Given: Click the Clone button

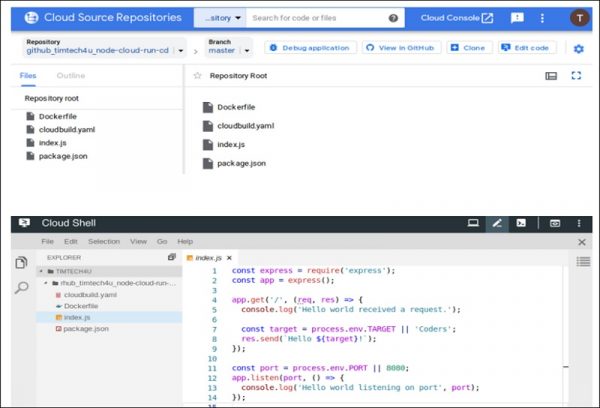Looking at the screenshot, I should (469, 48).
